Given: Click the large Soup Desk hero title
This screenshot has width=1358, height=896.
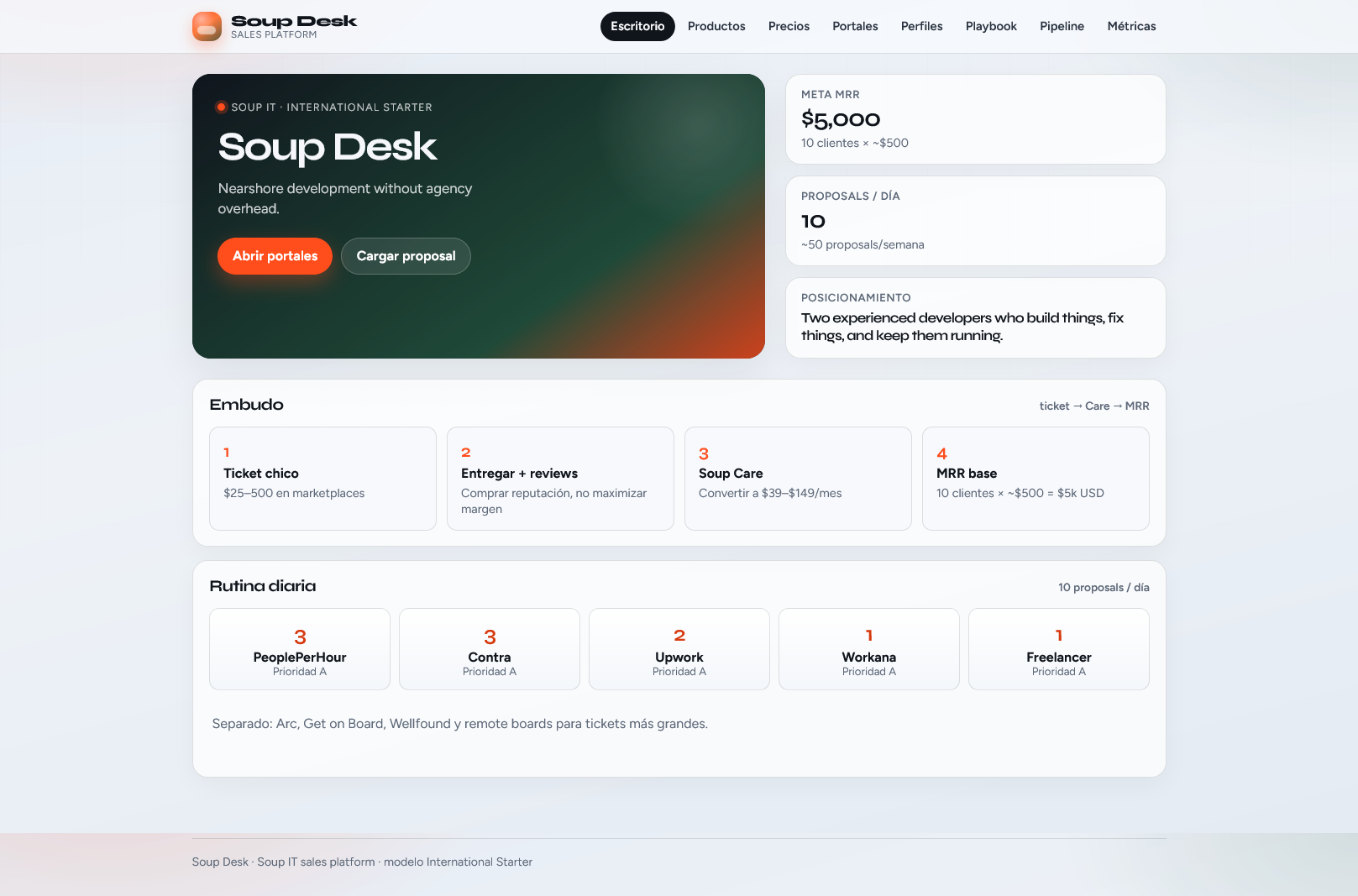Looking at the screenshot, I should 328,147.
